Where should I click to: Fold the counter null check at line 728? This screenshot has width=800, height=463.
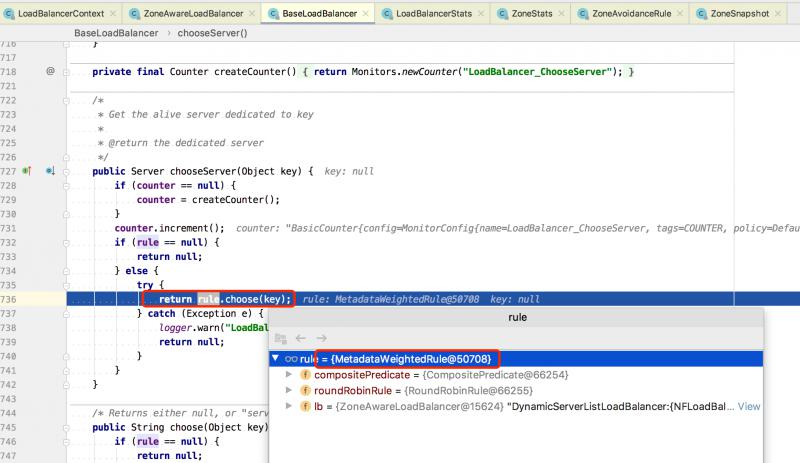[x=66, y=186]
